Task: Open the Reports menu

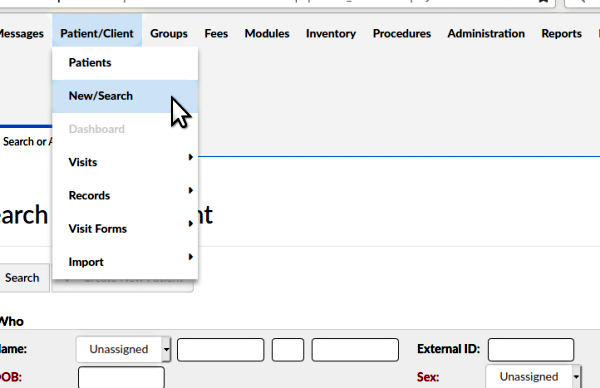Action: click(x=561, y=34)
